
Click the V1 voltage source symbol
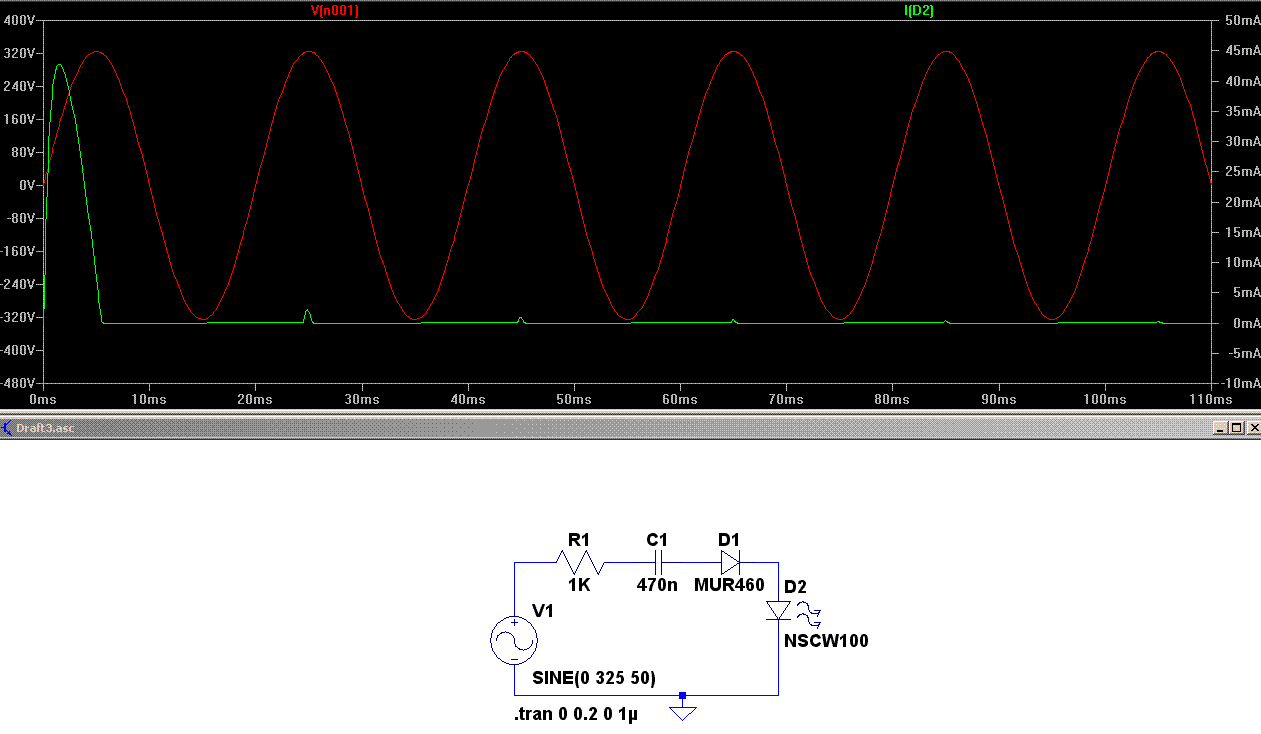[514, 641]
